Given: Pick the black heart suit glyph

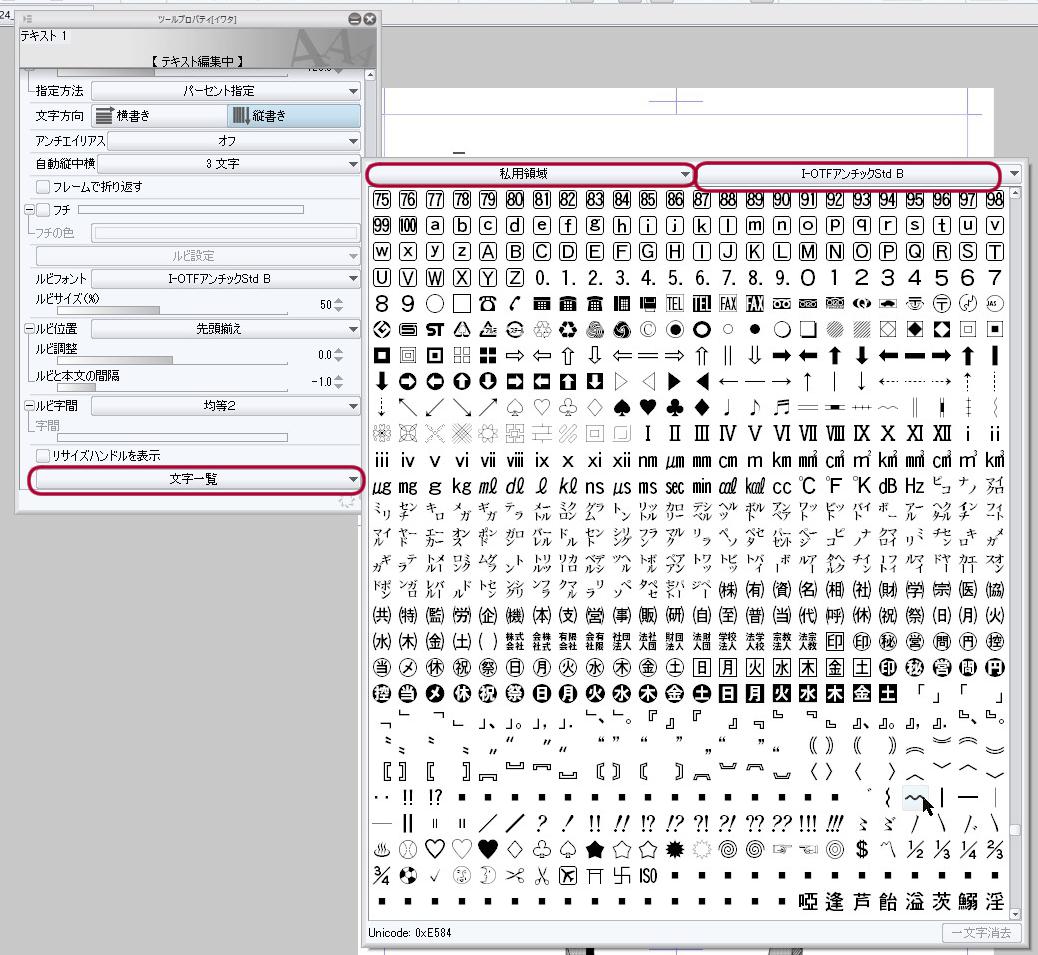Looking at the screenshot, I should coord(648,408).
